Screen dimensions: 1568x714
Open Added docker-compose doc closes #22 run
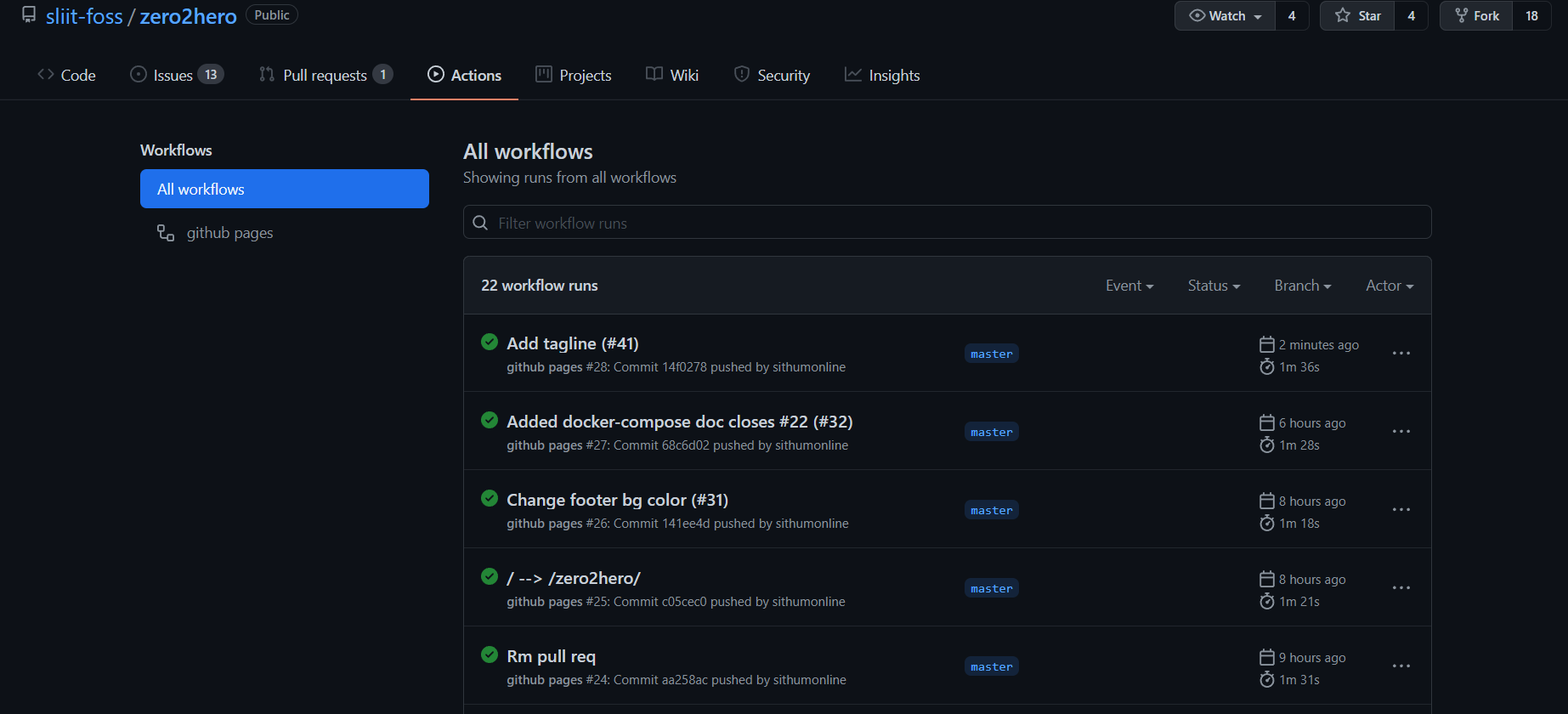[x=680, y=422]
